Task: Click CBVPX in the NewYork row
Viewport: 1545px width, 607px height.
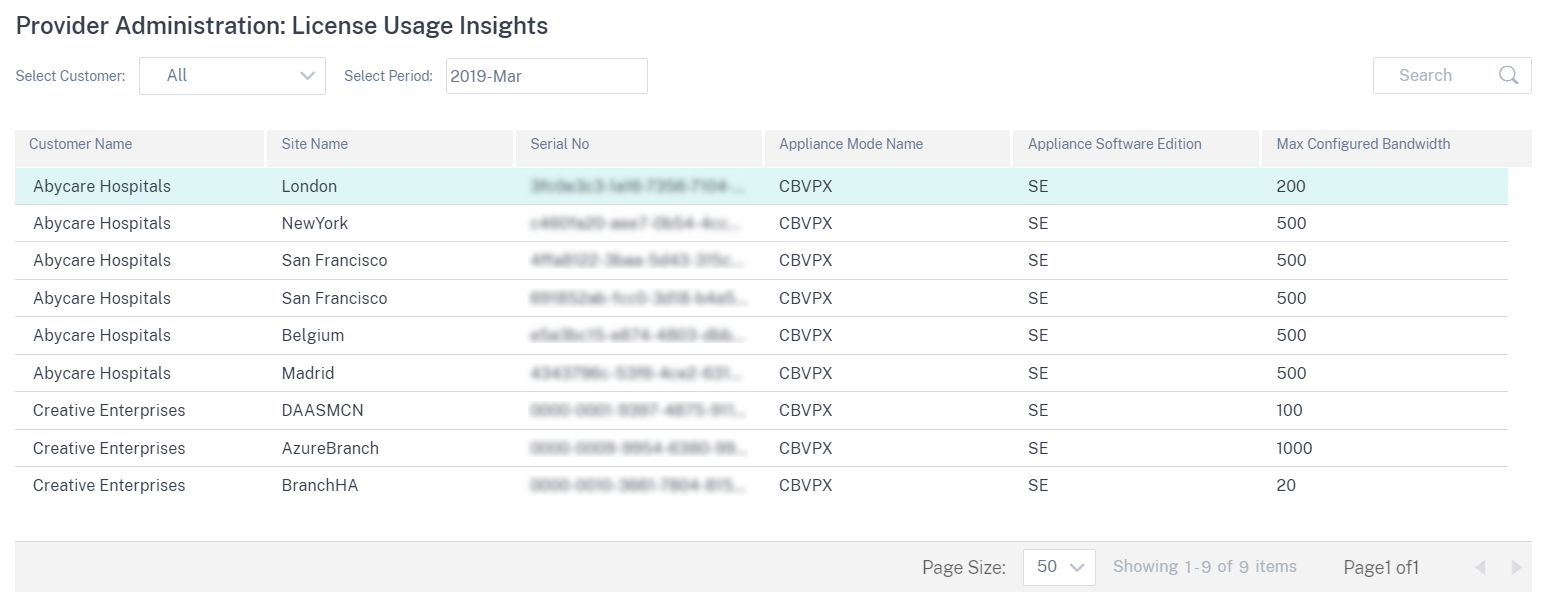Action: point(805,223)
